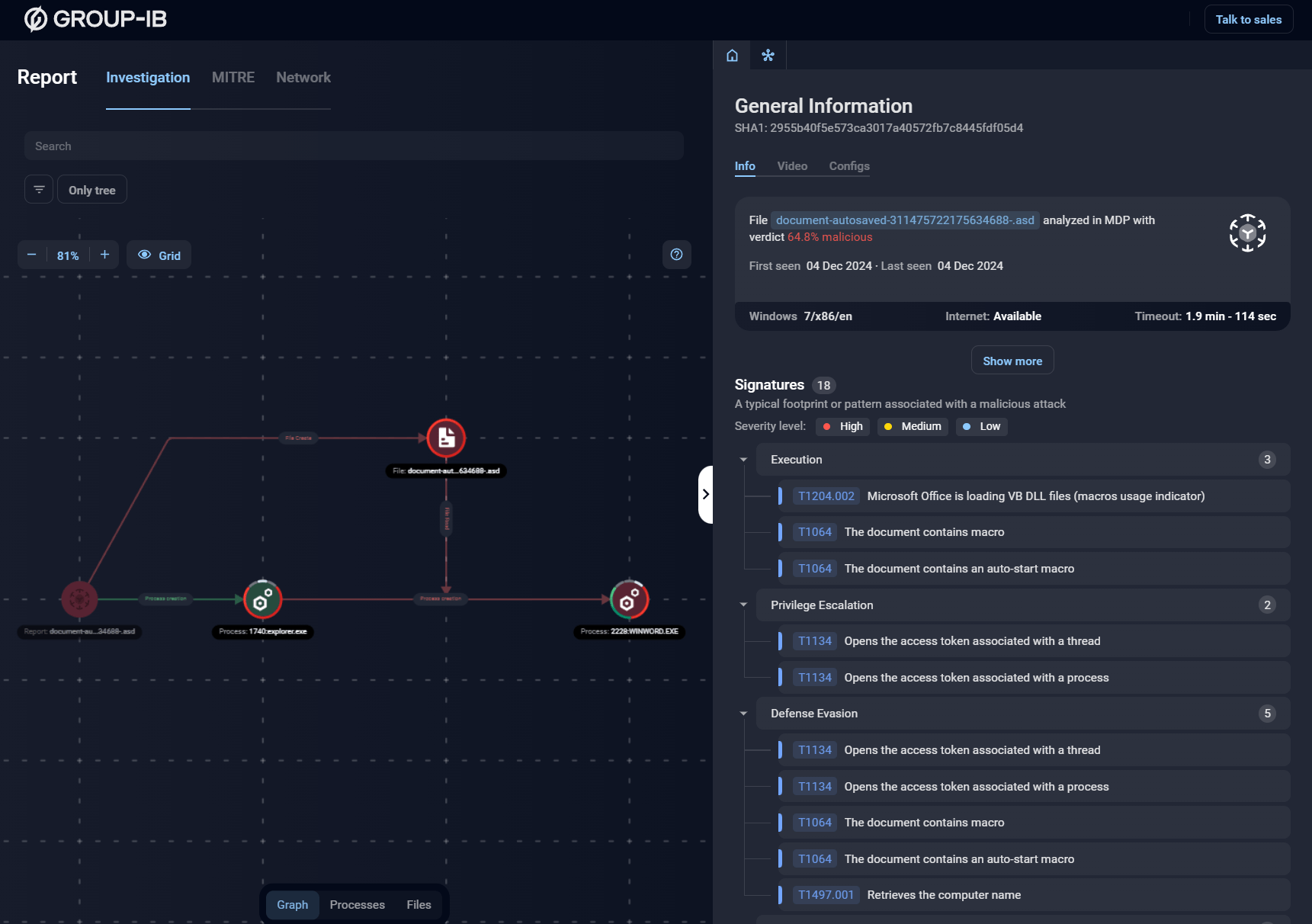
Task: Collapse the Execution signatures section
Action: (x=743, y=460)
